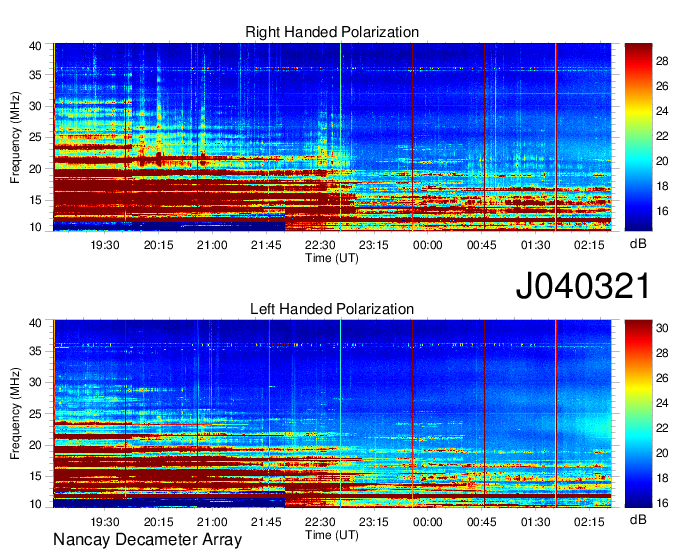Click the Right Handed Polarization spectrogram image

332,137
